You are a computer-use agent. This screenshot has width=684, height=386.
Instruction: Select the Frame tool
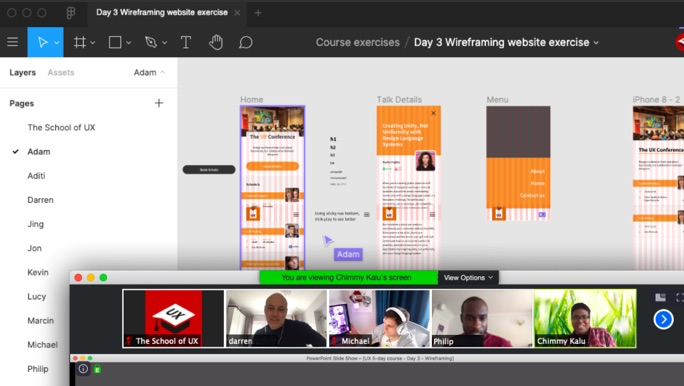(79, 42)
